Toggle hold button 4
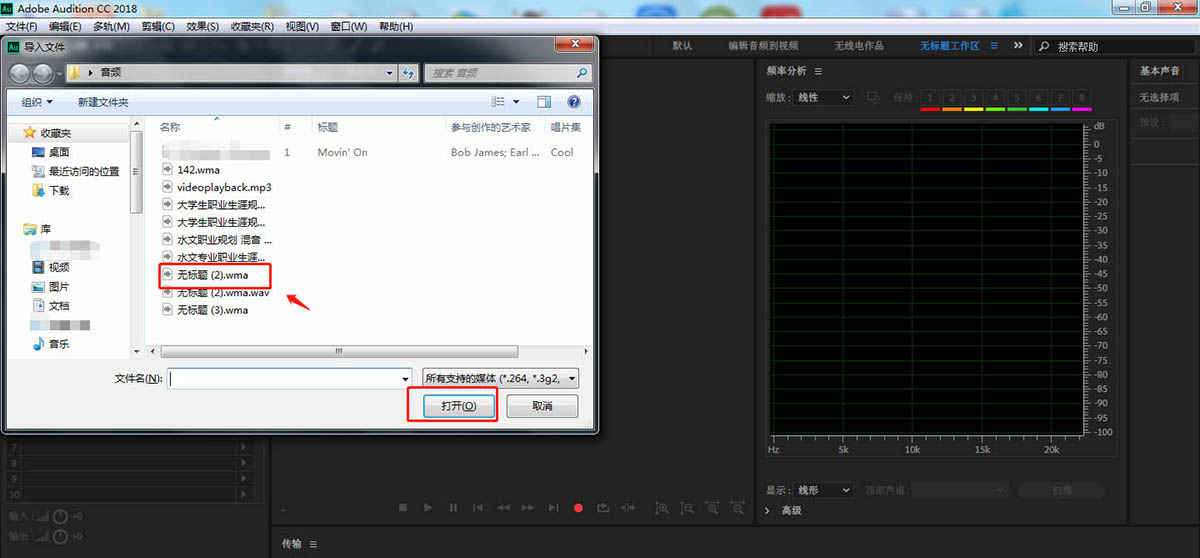The height and width of the screenshot is (558, 1200). [995, 97]
